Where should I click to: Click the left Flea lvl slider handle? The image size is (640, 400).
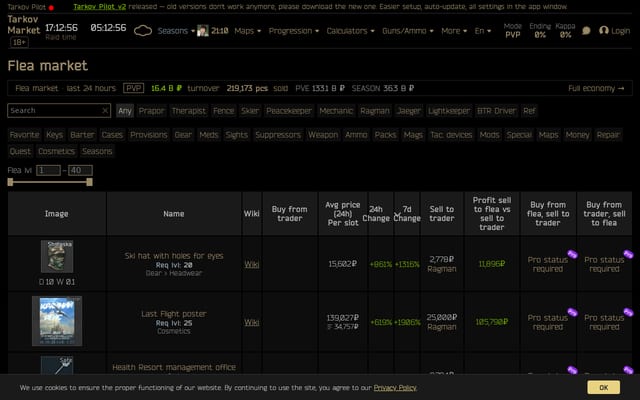pyautogui.click(x=10, y=182)
